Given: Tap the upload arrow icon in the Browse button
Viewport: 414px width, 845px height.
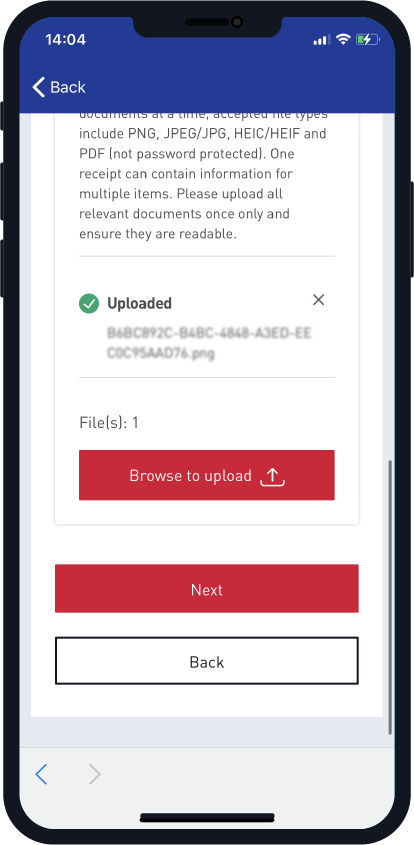Looking at the screenshot, I should point(272,477).
